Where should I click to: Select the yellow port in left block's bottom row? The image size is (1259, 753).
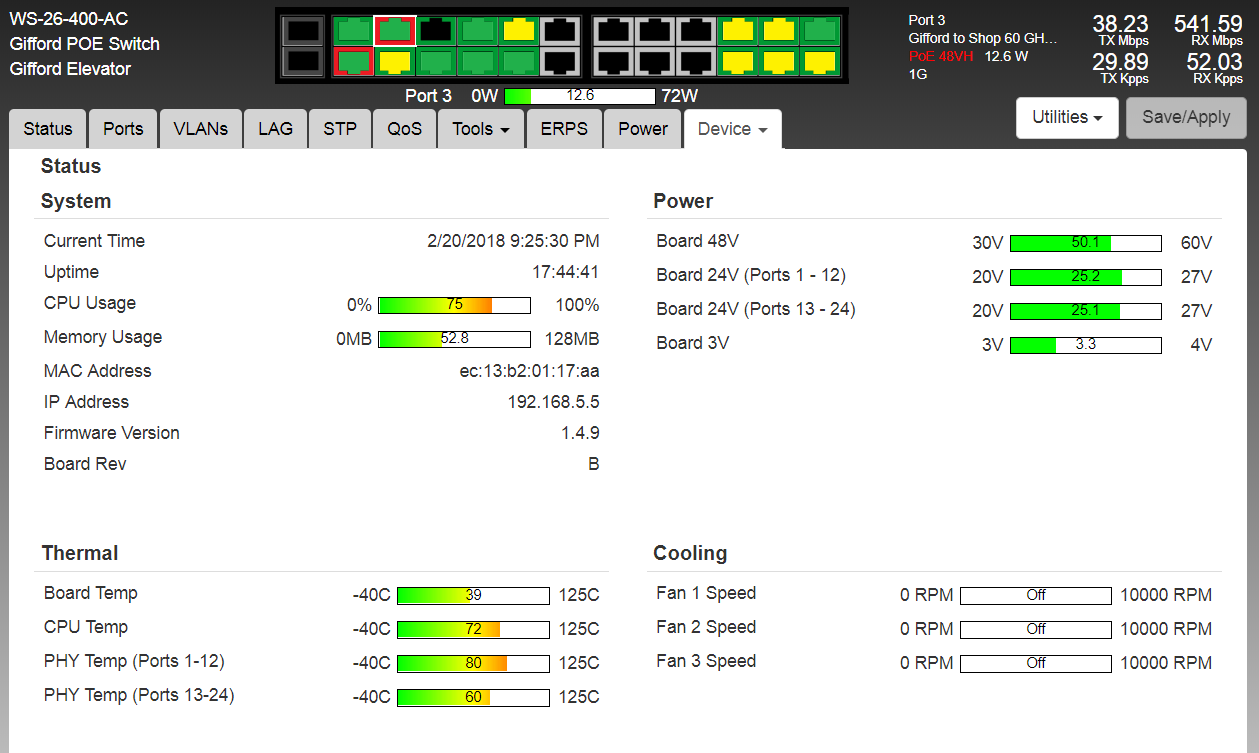pos(395,62)
